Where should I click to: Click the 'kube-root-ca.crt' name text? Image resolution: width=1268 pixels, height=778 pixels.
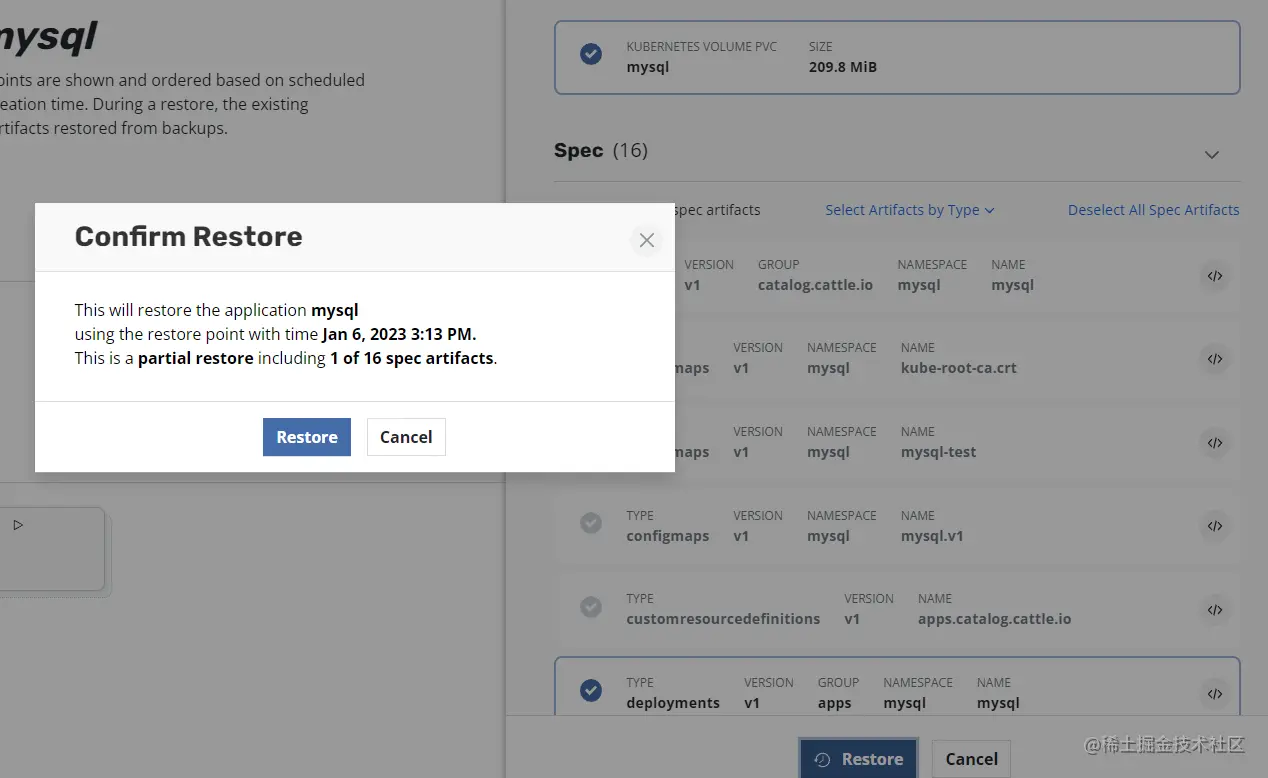959,368
